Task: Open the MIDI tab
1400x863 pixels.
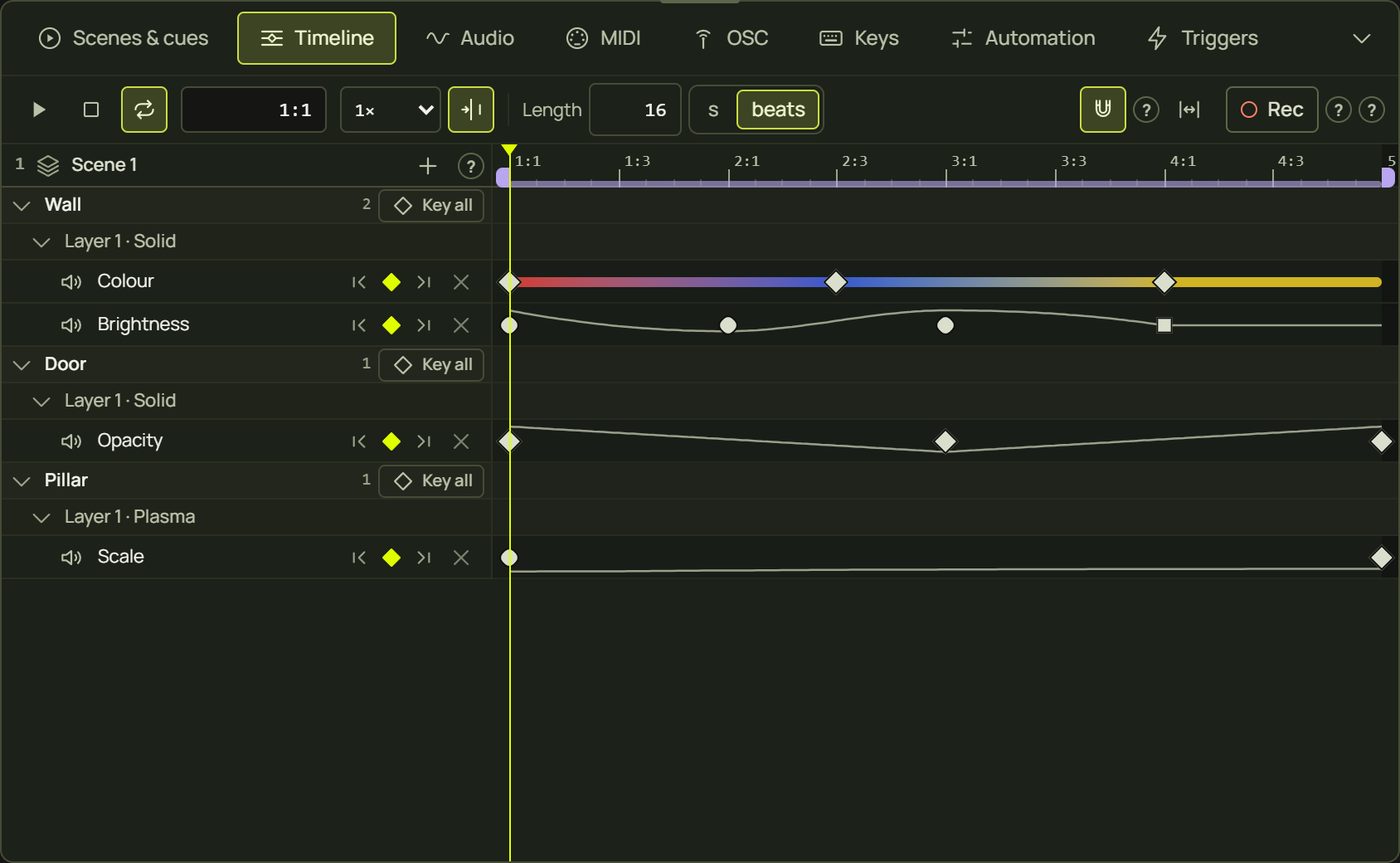Action: 604,38
